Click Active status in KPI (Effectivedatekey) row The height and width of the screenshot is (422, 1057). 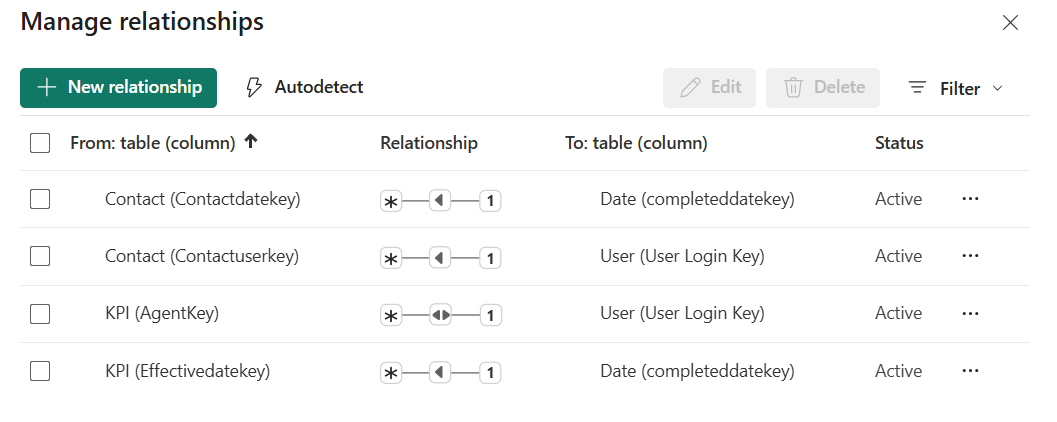pyautogui.click(x=899, y=371)
